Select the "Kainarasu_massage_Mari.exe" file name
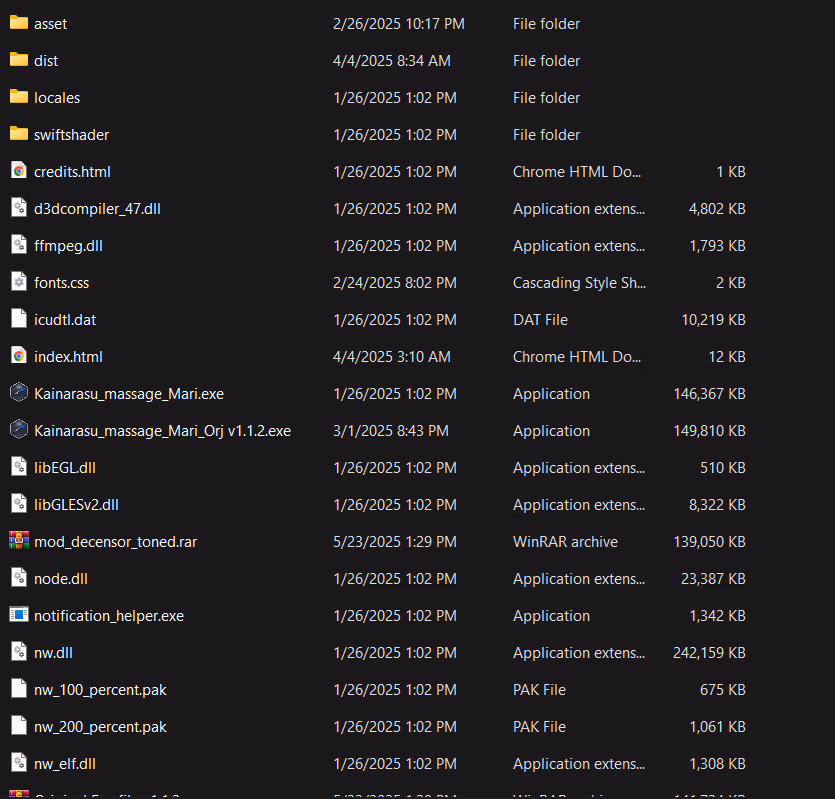Viewport: 835px width, 799px height. click(129, 394)
